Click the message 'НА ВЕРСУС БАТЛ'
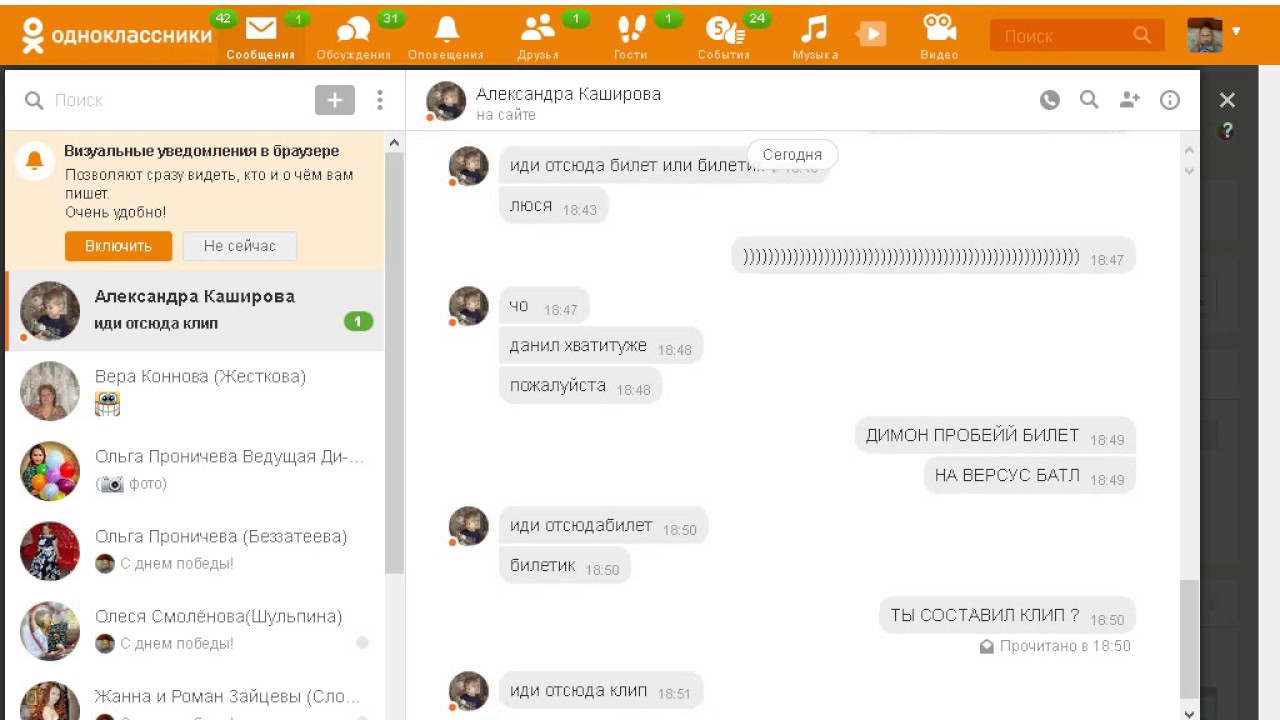This screenshot has height=720, width=1280. click(1030, 476)
